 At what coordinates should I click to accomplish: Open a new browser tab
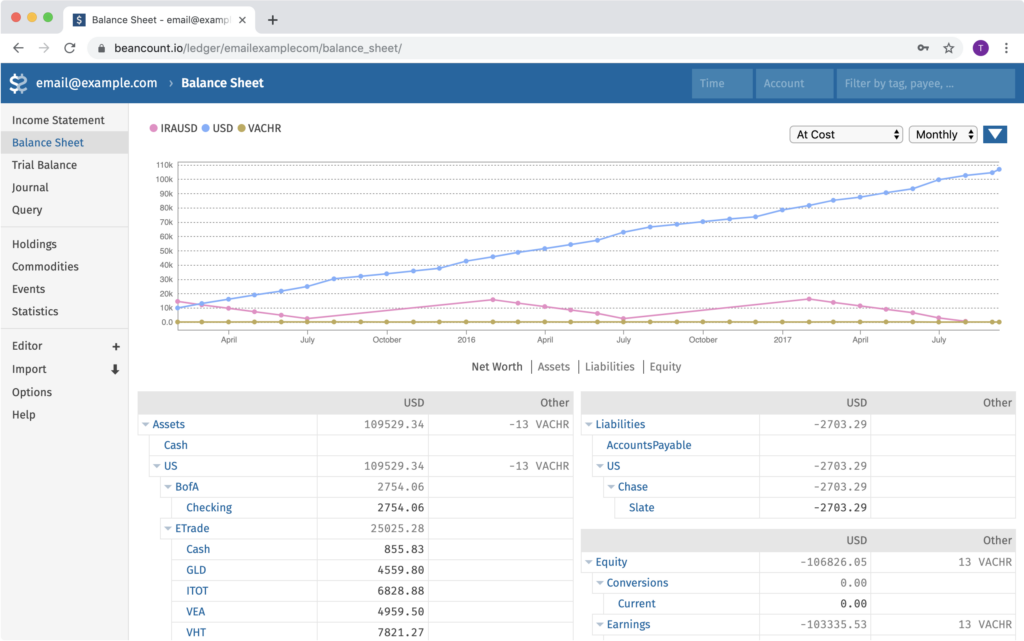273,20
